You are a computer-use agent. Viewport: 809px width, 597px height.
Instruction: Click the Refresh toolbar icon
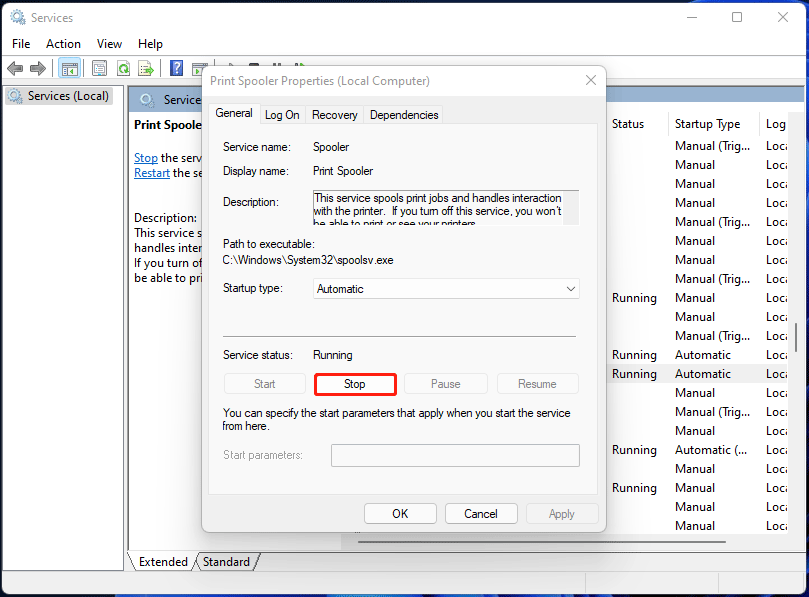122,68
